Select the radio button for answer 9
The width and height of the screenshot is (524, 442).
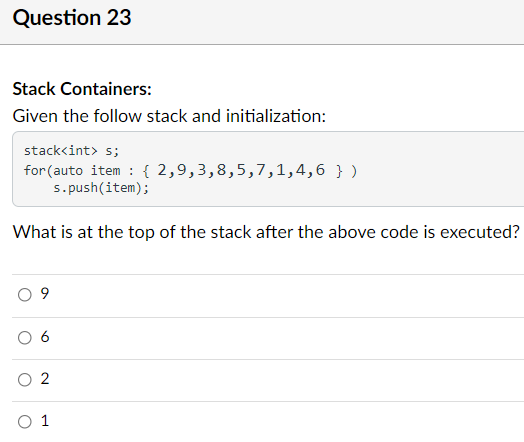pos(25,295)
